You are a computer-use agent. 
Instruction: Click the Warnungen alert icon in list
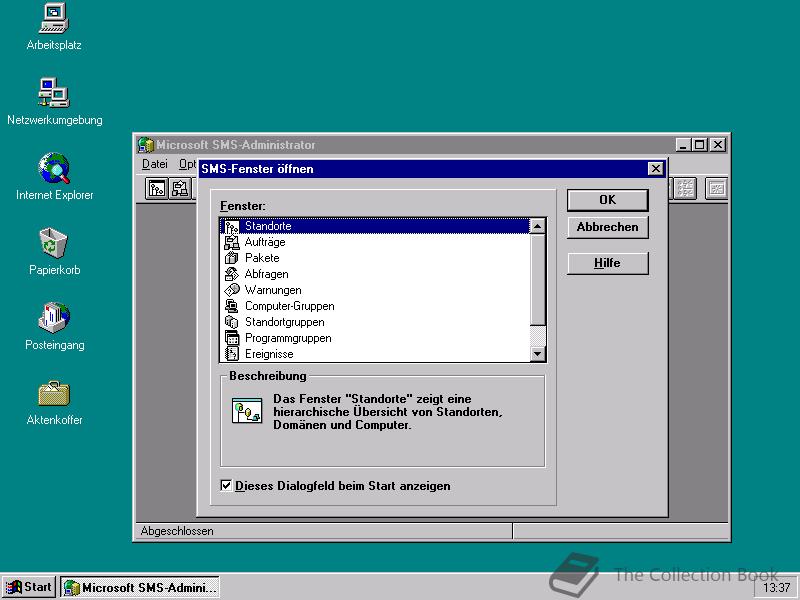232,290
